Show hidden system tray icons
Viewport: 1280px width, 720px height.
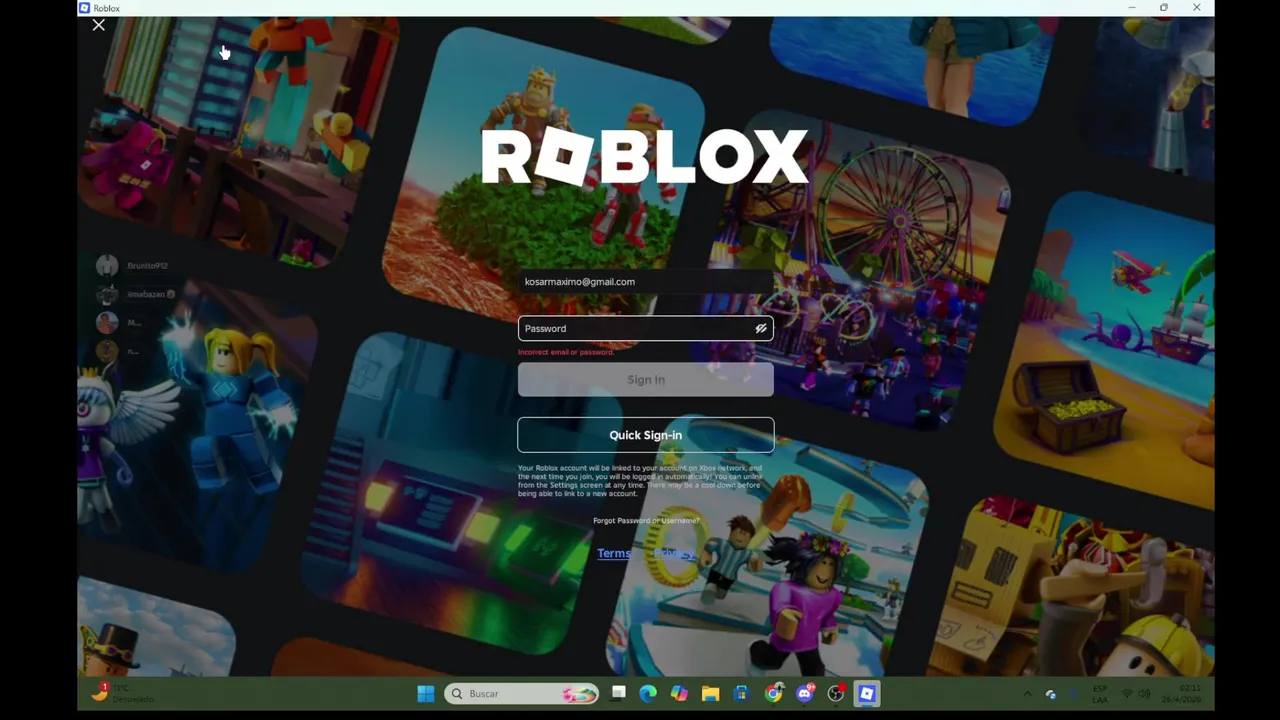coord(1027,693)
